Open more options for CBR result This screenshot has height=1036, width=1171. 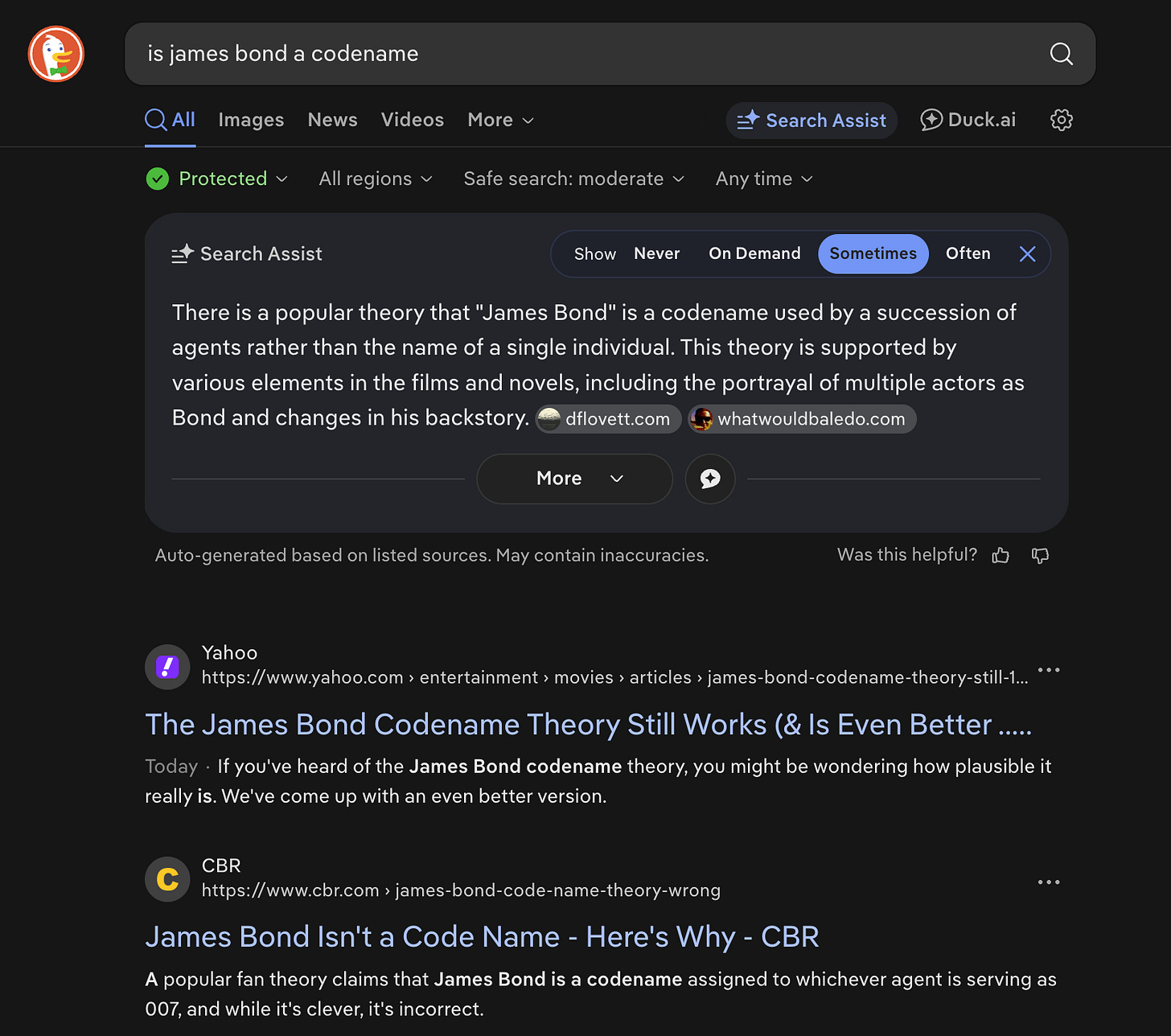pos(1049,882)
